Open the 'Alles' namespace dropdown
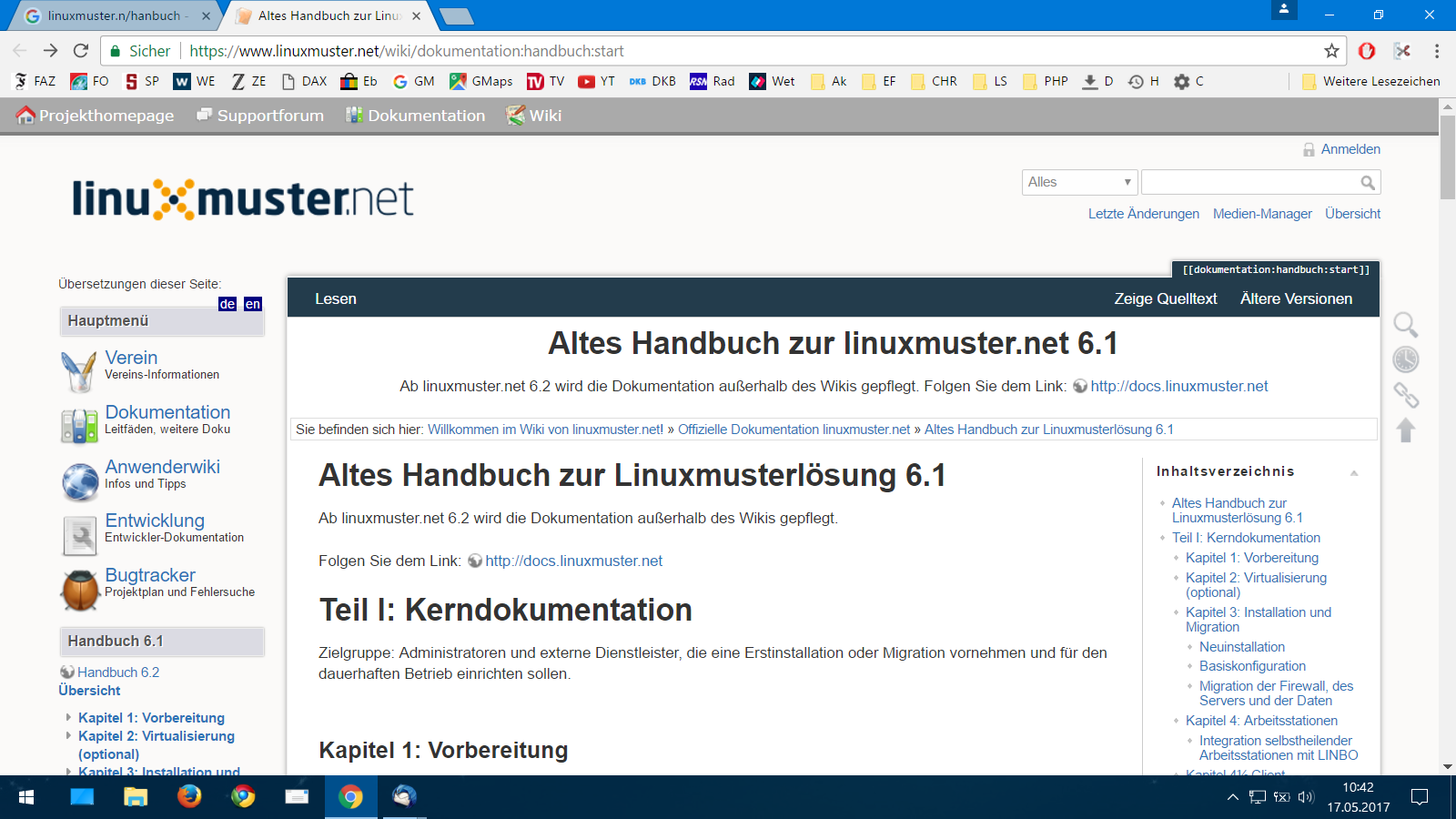This screenshot has height=819, width=1456. coord(1080,182)
